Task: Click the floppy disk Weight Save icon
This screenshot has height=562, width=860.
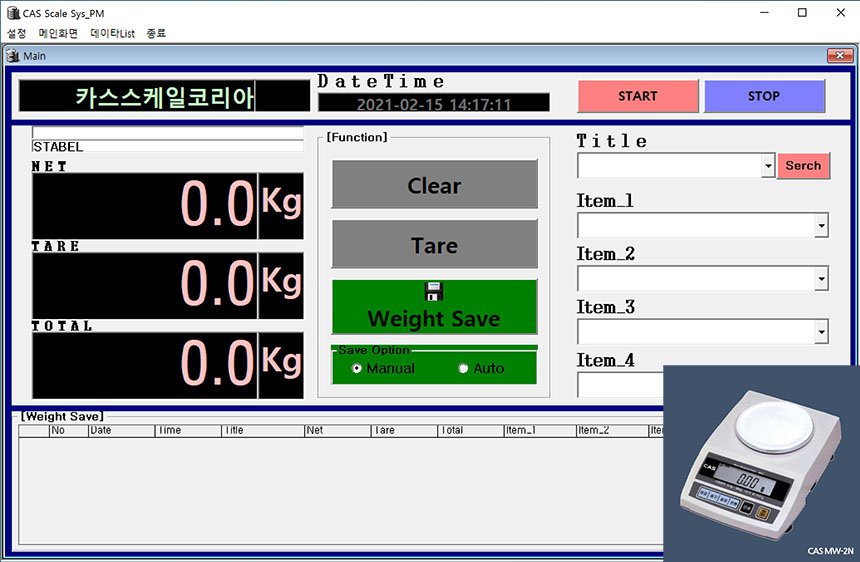Action: pyautogui.click(x=434, y=292)
